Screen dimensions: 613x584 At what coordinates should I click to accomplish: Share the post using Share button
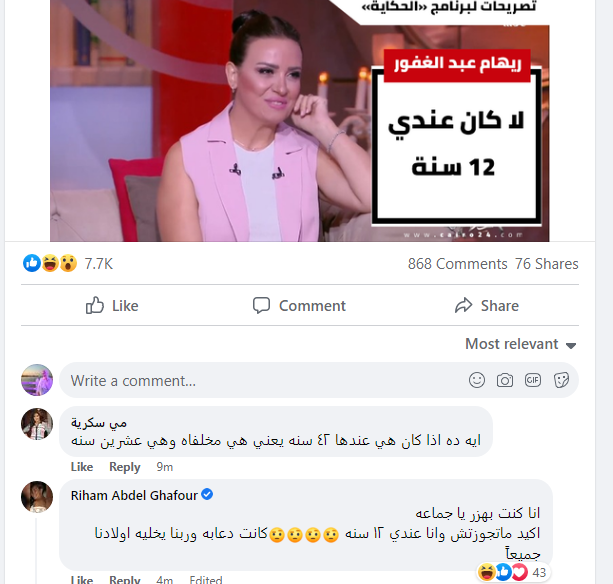coord(487,305)
